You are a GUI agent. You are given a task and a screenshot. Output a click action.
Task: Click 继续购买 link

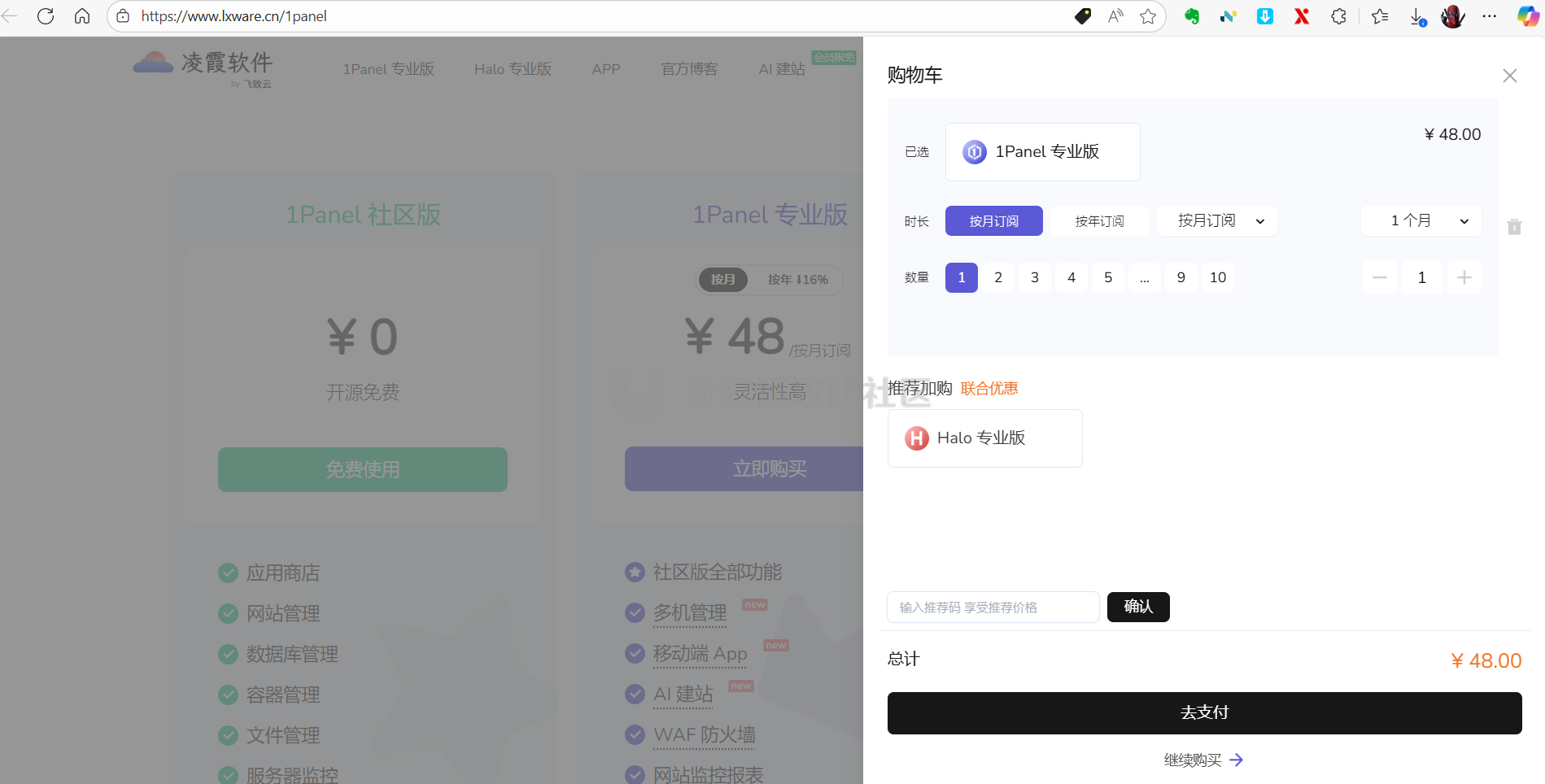click(x=1204, y=760)
